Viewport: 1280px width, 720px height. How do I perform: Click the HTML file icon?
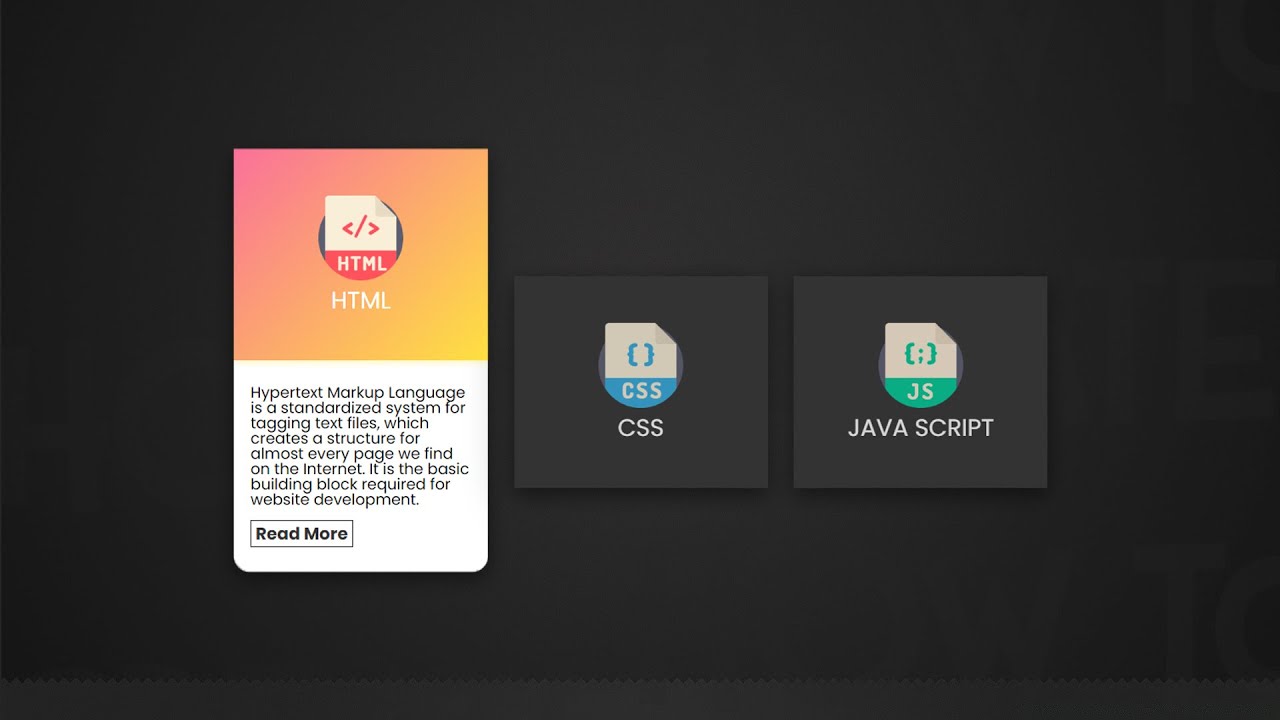click(x=360, y=238)
